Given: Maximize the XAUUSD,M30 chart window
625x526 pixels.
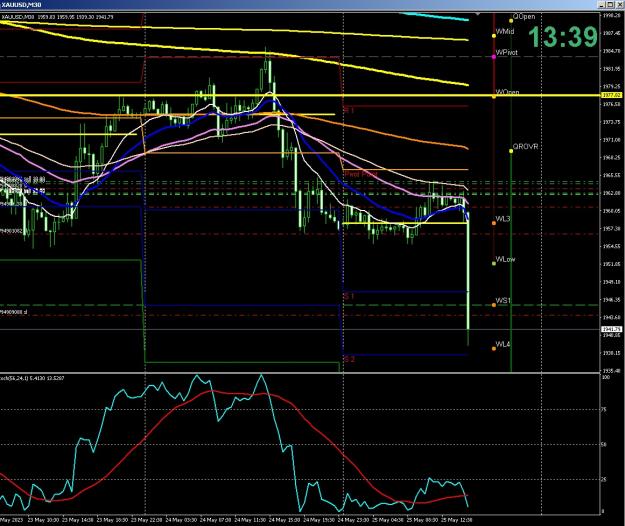Looking at the screenshot, I should coord(611,5).
